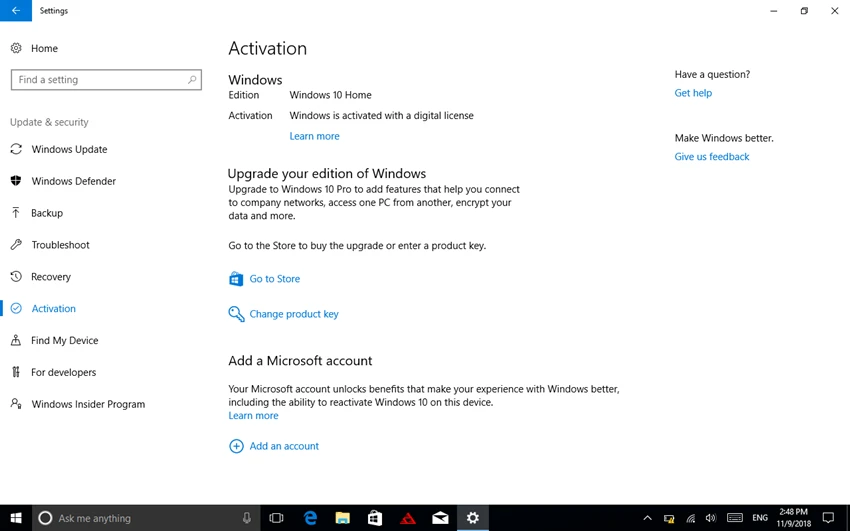Viewport: 850px width, 531px height.
Task: Click the Change product key link
Action: coord(294,314)
